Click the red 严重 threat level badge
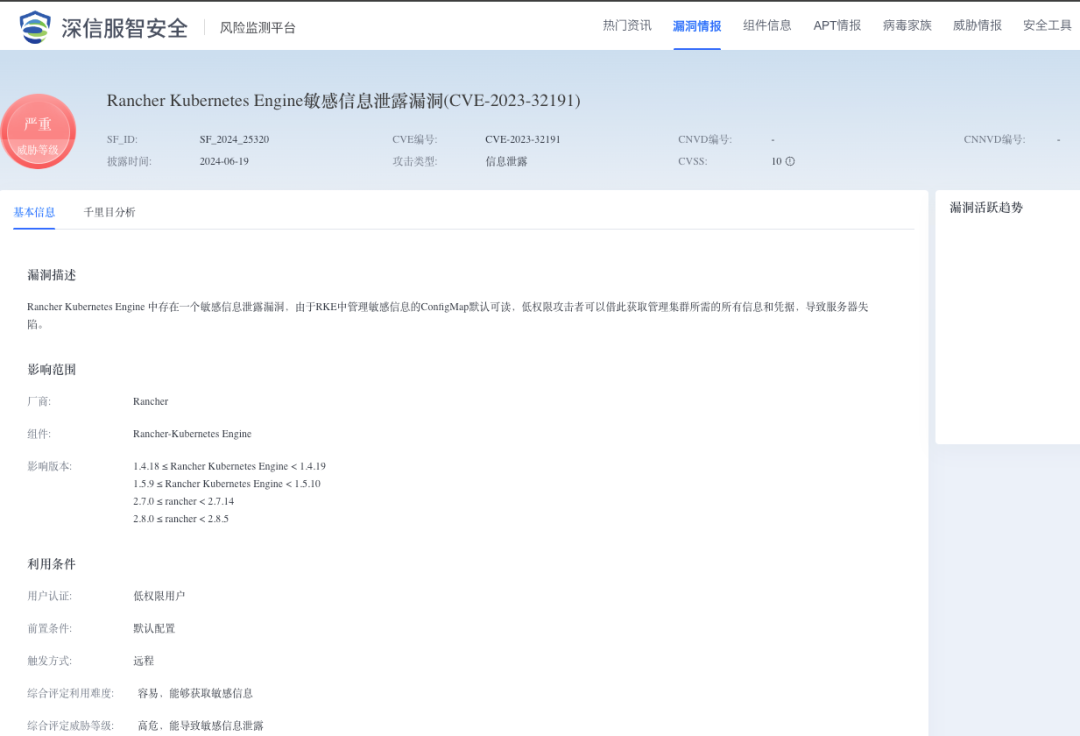This screenshot has width=1080, height=736. [38, 132]
